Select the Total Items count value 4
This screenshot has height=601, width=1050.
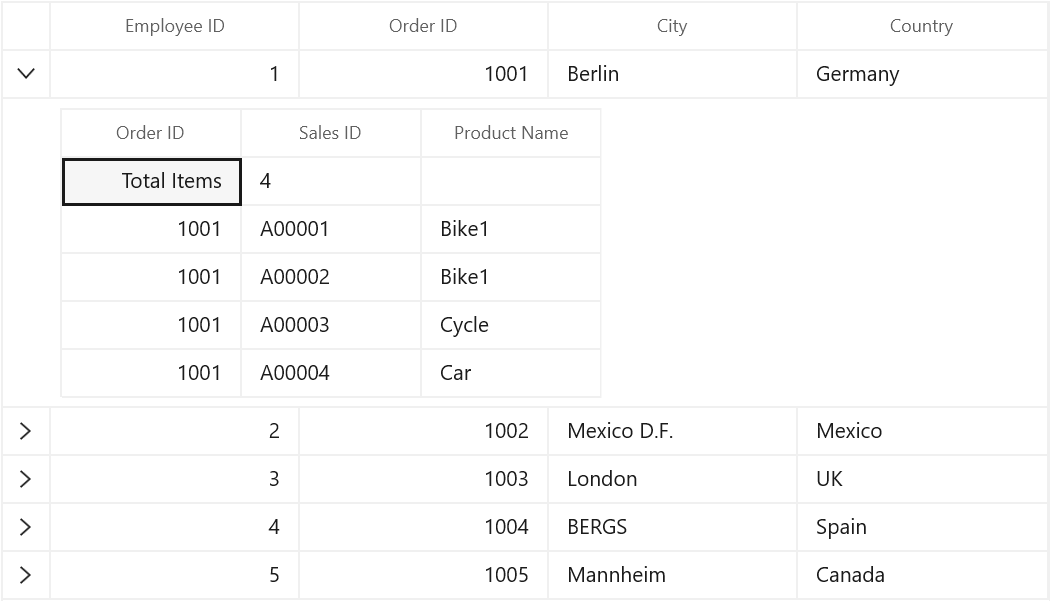click(x=331, y=182)
